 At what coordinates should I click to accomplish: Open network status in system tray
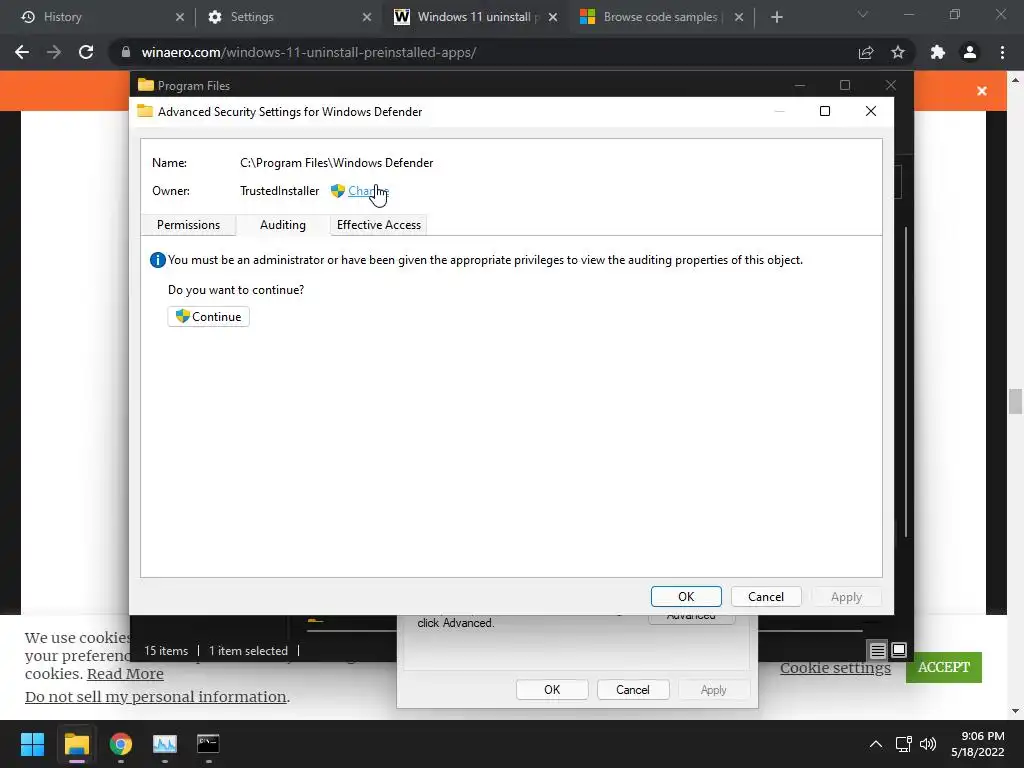pyautogui.click(x=904, y=744)
